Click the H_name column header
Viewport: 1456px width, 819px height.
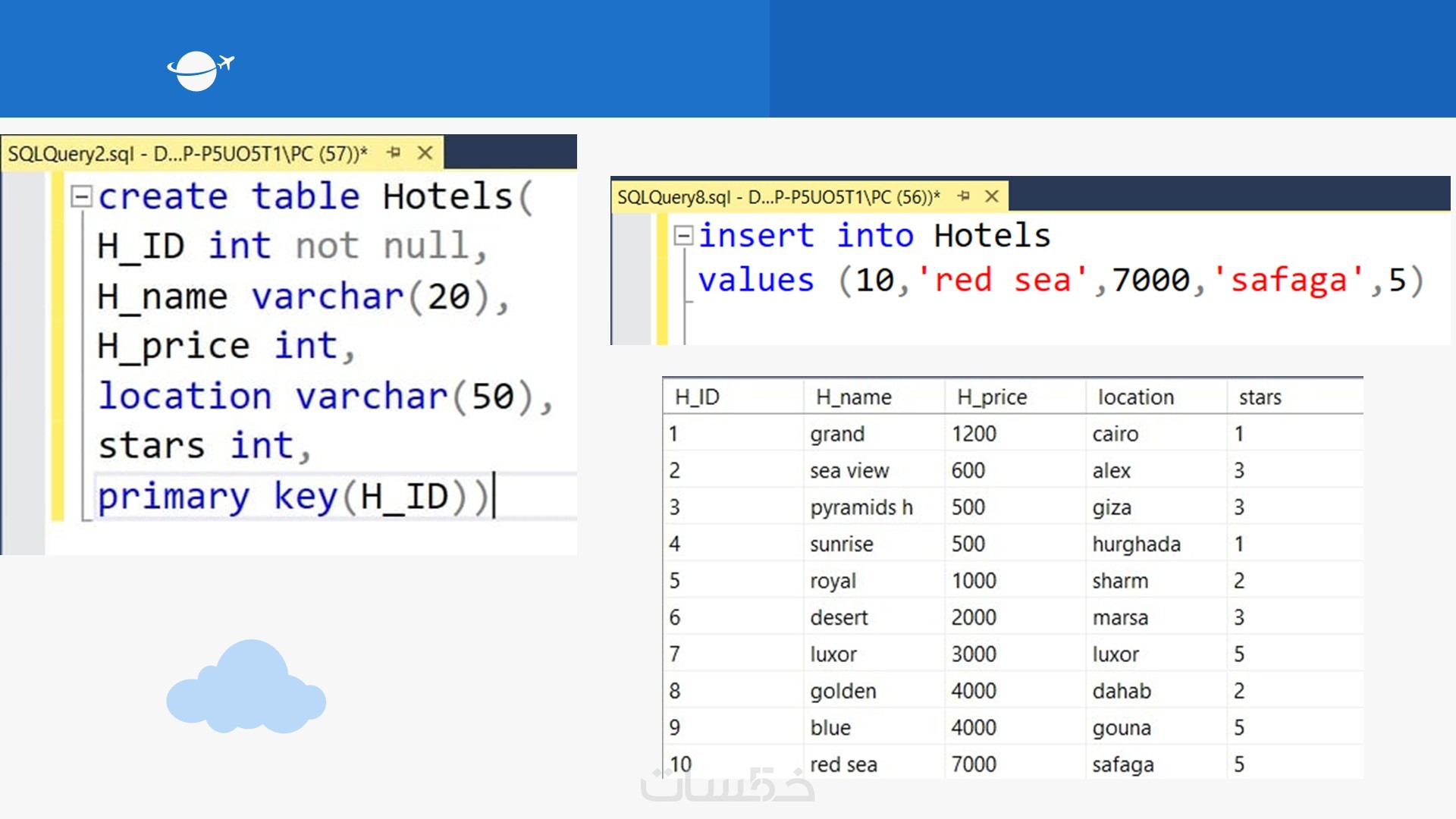click(x=853, y=397)
